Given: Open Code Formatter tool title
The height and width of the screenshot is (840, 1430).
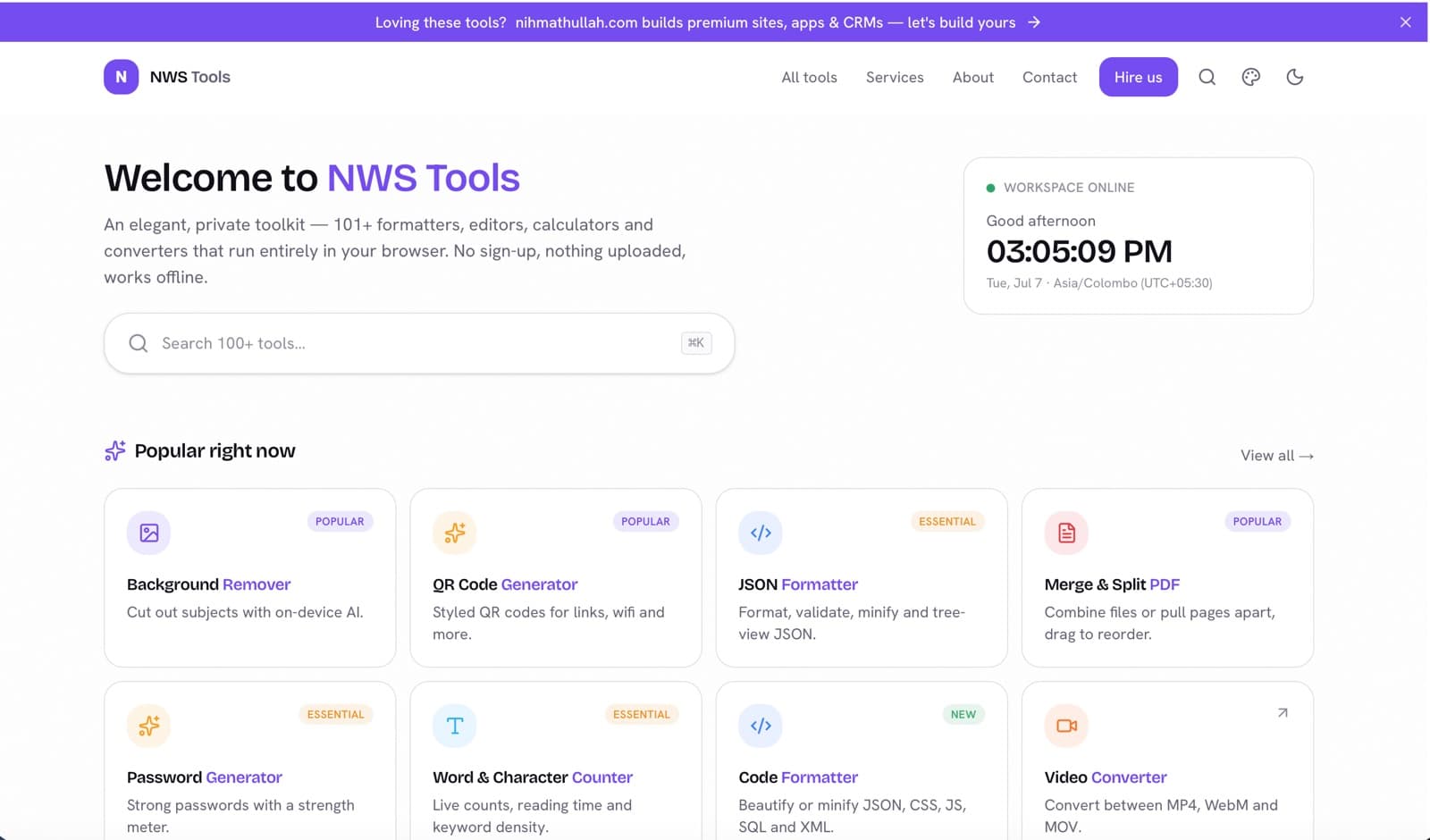Looking at the screenshot, I should (798, 777).
